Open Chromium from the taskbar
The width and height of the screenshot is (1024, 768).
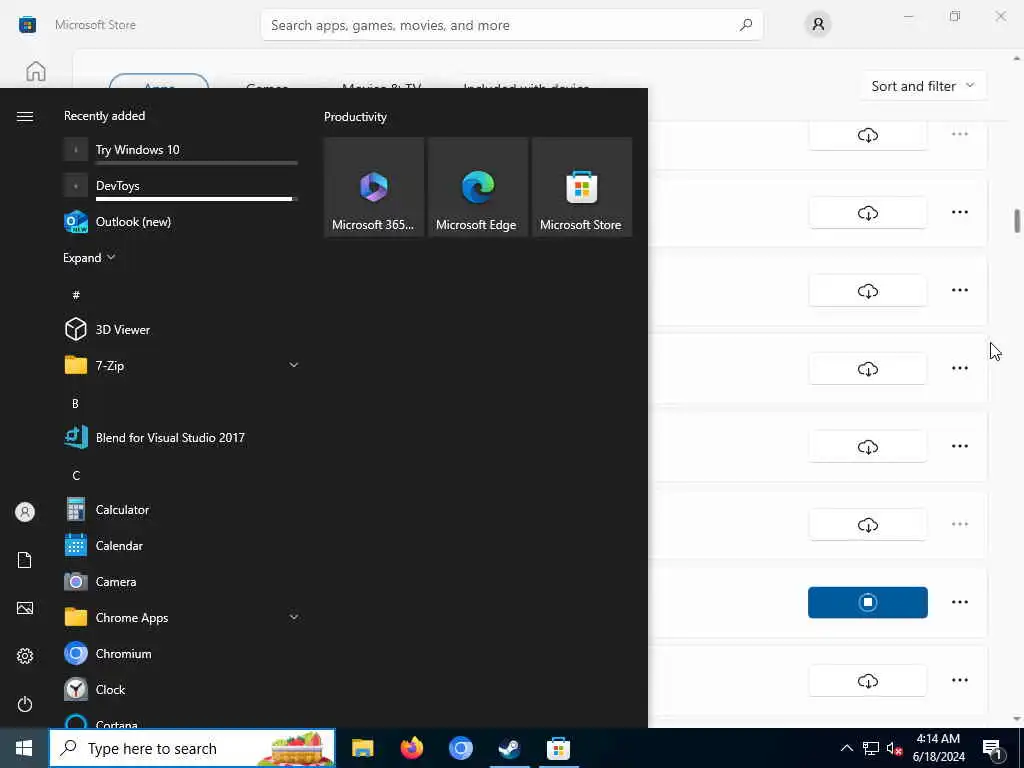pyautogui.click(x=460, y=748)
